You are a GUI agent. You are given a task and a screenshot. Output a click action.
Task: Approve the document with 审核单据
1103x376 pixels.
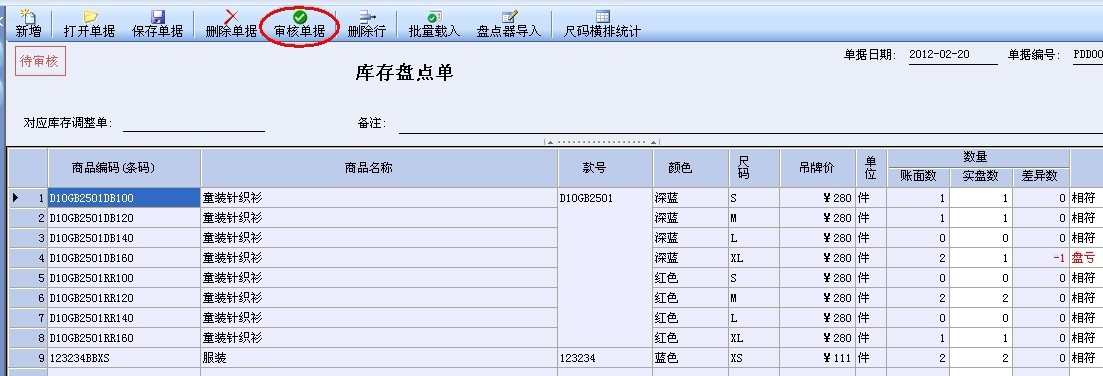[300, 23]
